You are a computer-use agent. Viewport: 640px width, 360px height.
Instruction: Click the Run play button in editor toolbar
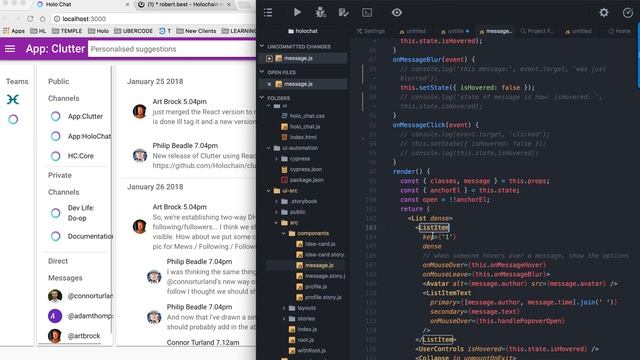297,13
